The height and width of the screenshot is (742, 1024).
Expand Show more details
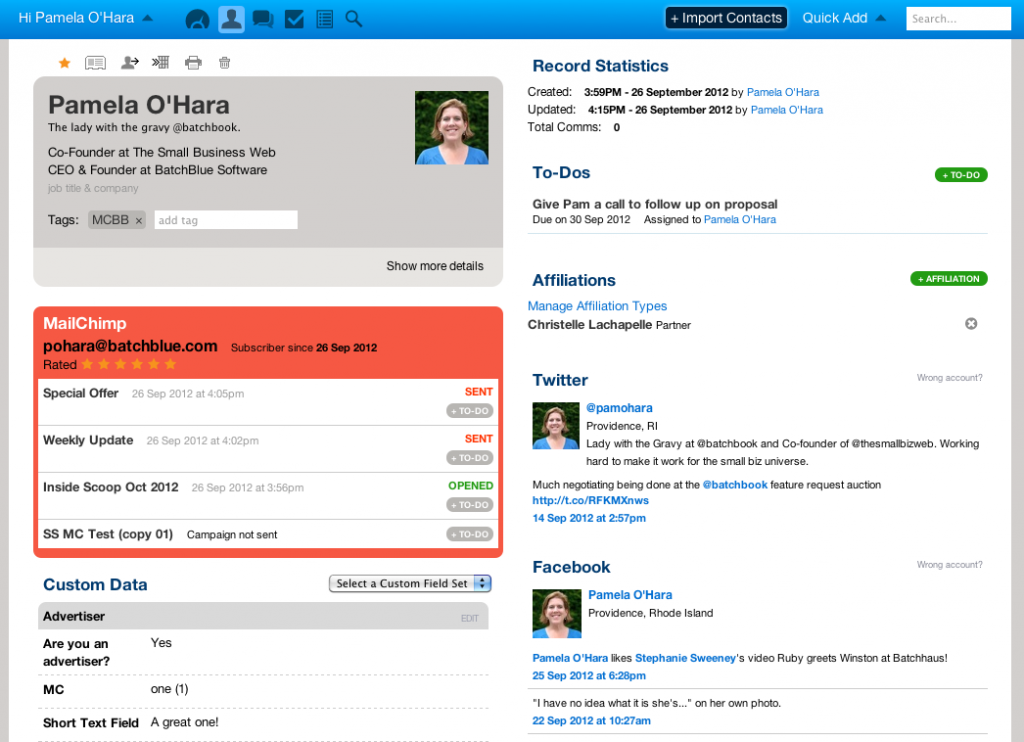[435, 266]
